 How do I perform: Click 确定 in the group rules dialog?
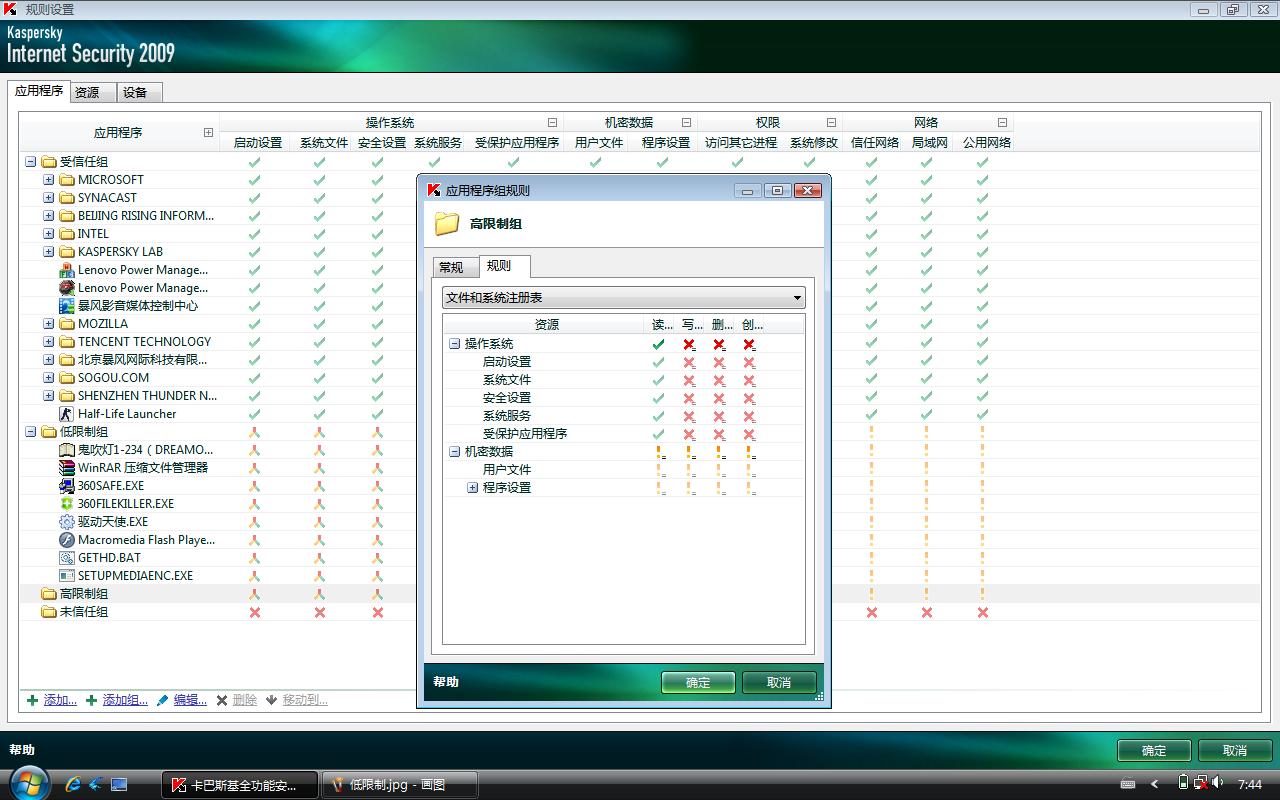click(x=697, y=682)
